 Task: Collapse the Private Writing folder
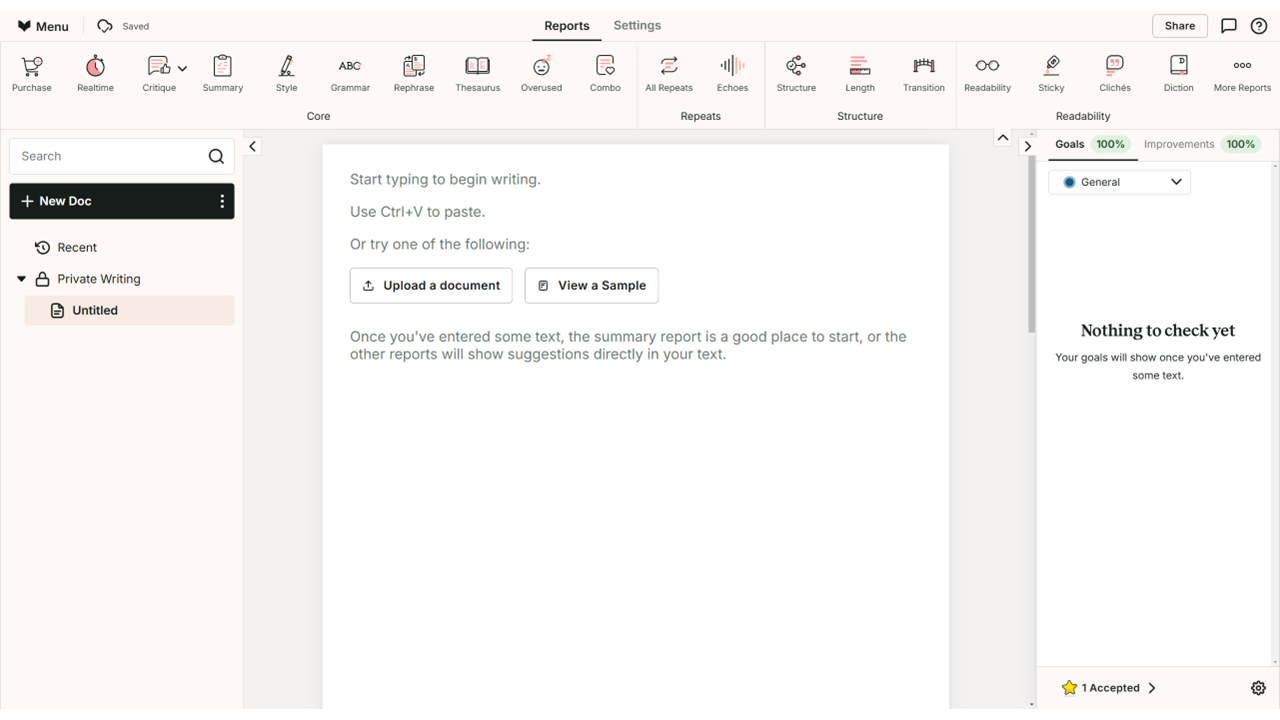click(22, 279)
